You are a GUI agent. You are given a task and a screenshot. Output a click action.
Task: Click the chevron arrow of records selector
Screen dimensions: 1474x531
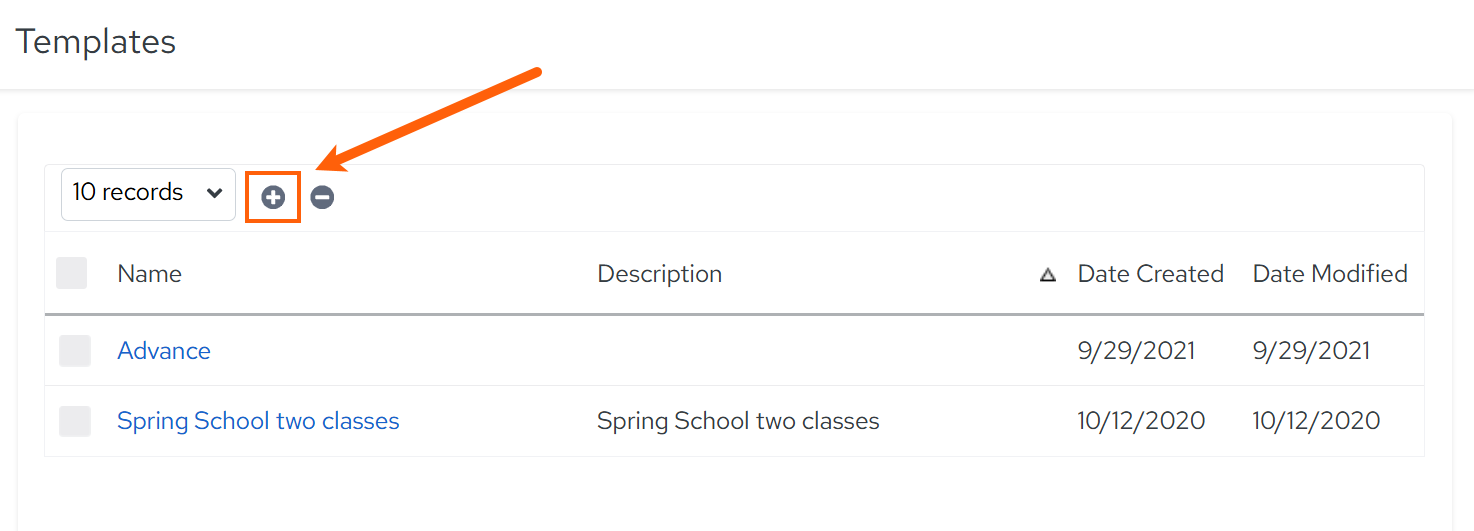(214, 194)
